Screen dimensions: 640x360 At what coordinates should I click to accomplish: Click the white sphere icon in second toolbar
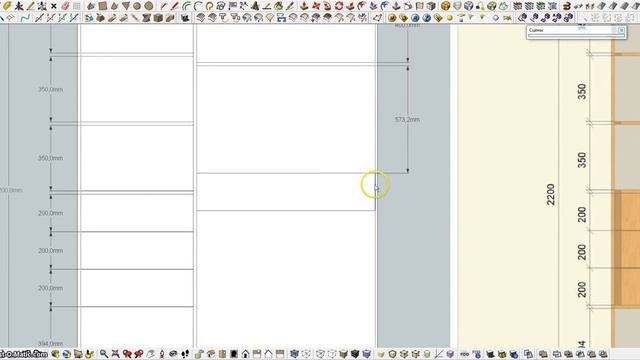coord(496,18)
